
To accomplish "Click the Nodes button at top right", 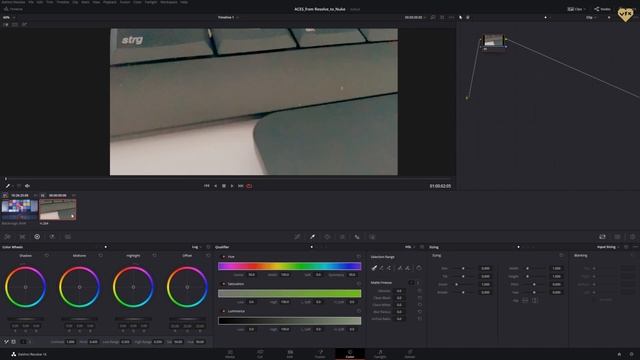I will click(x=602, y=9).
